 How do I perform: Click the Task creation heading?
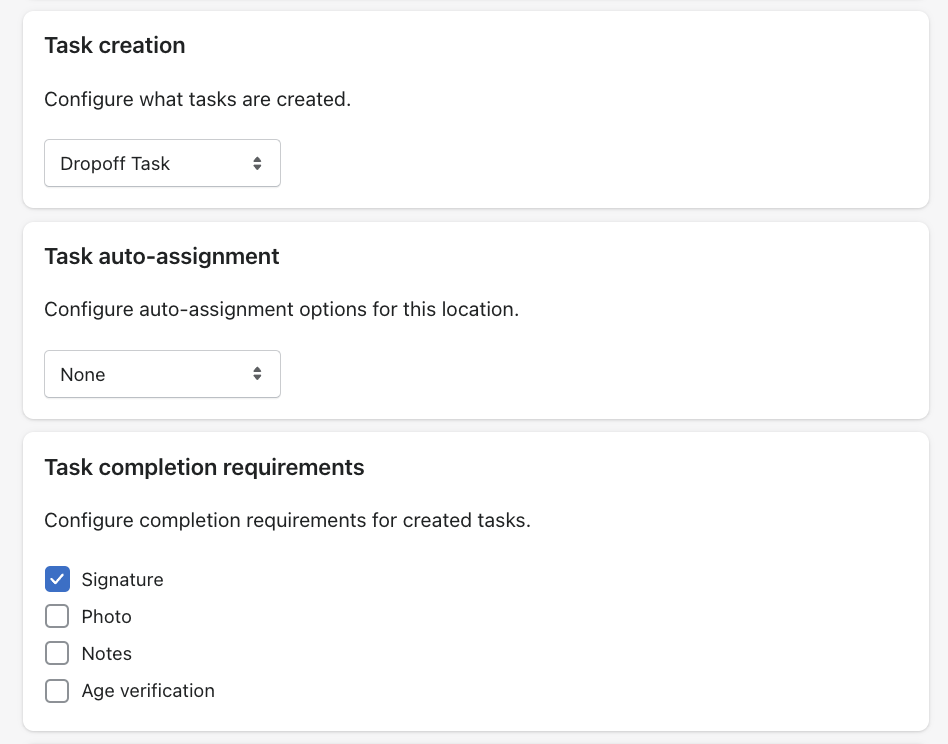tap(115, 45)
